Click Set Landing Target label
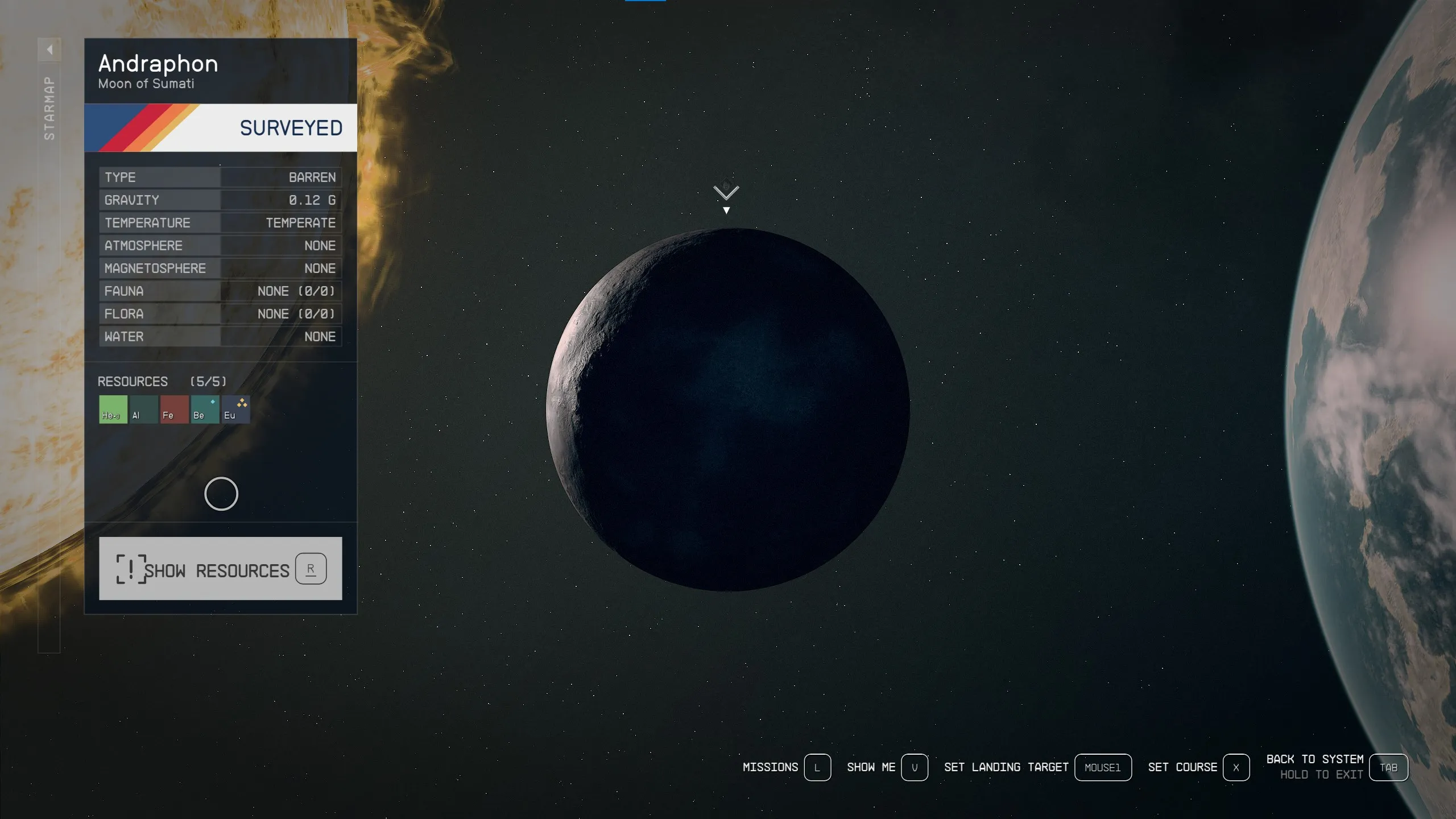This screenshot has width=1456, height=819. coord(1006,767)
